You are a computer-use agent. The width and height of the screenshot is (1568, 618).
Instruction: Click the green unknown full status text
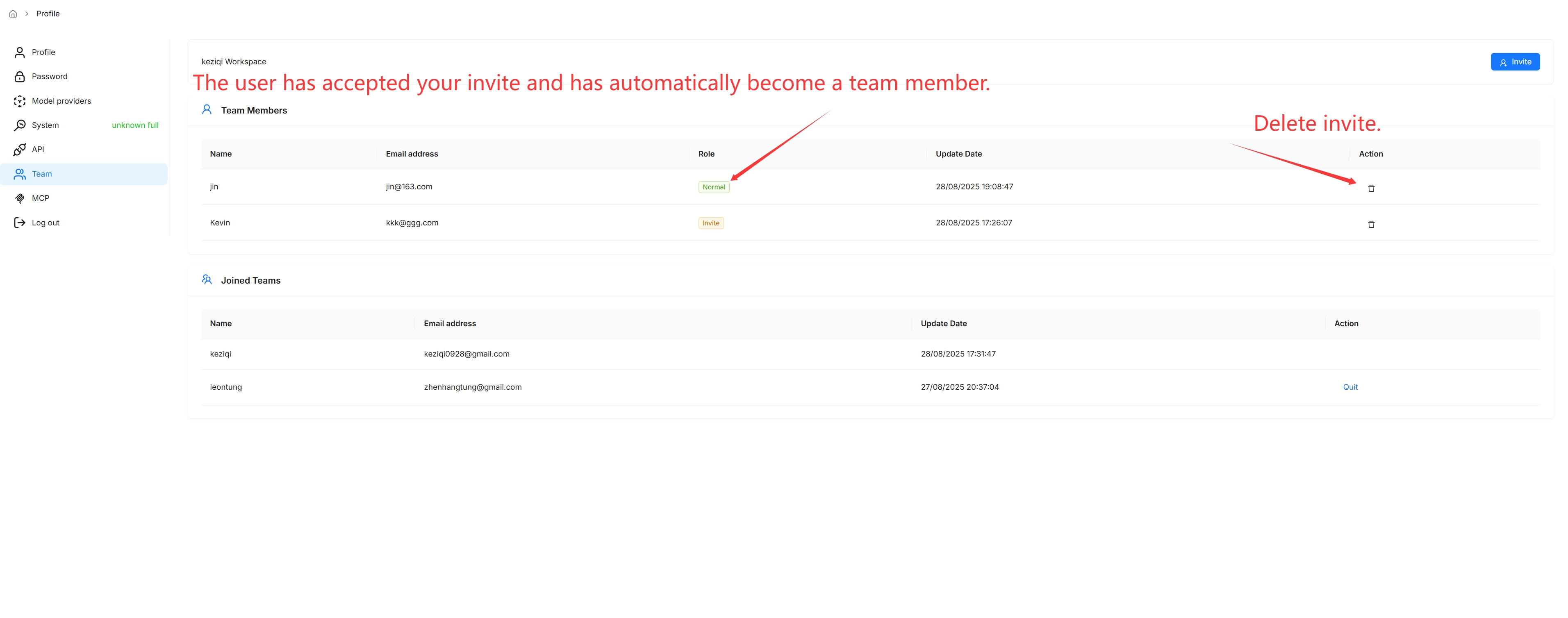pos(135,125)
